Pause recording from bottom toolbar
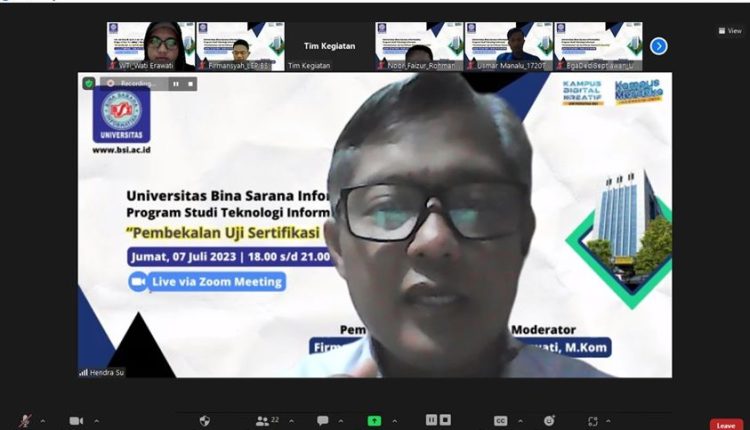 [431, 420]
